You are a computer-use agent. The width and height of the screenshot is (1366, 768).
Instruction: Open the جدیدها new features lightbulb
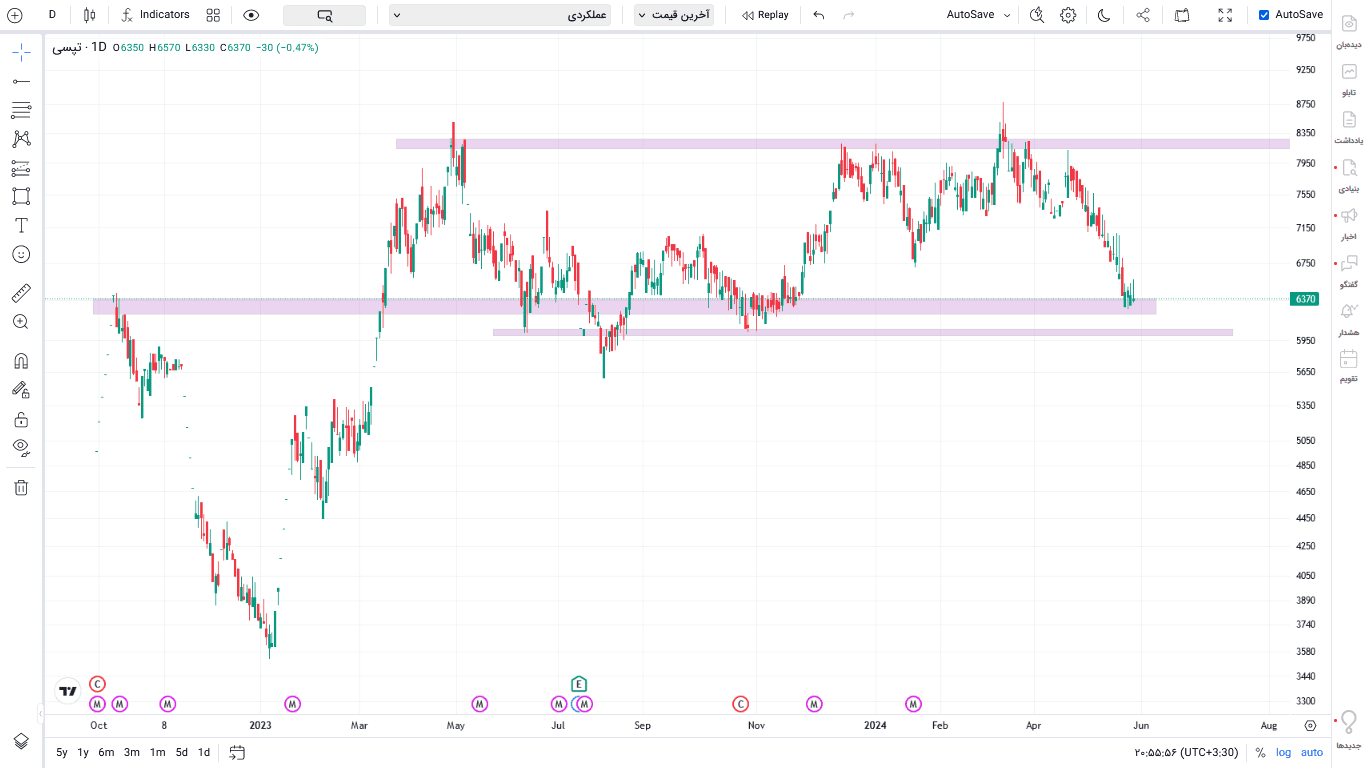[x=1349, y=730]
